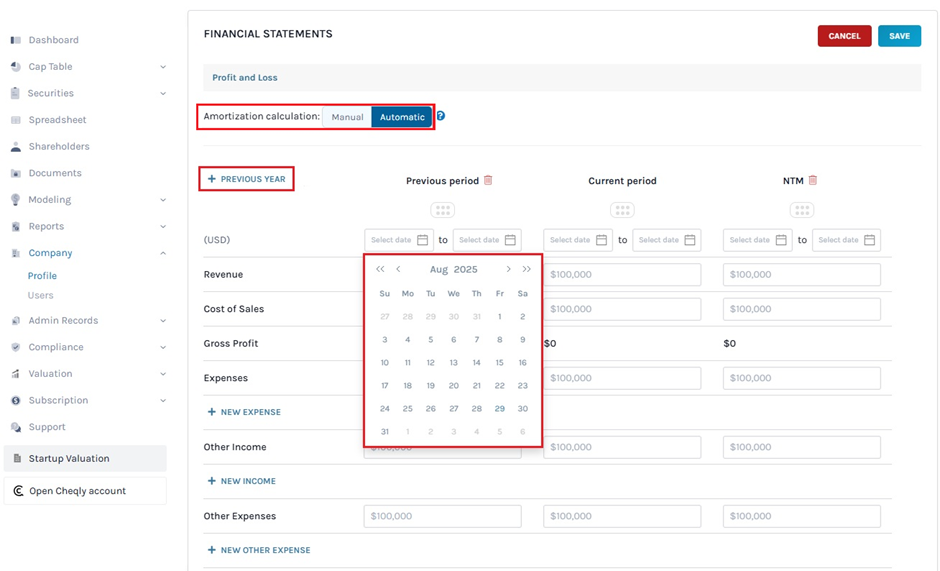Pick August 15 in the calendar
The height and width of the screenshot is (571, 940).
click(499, 363)
